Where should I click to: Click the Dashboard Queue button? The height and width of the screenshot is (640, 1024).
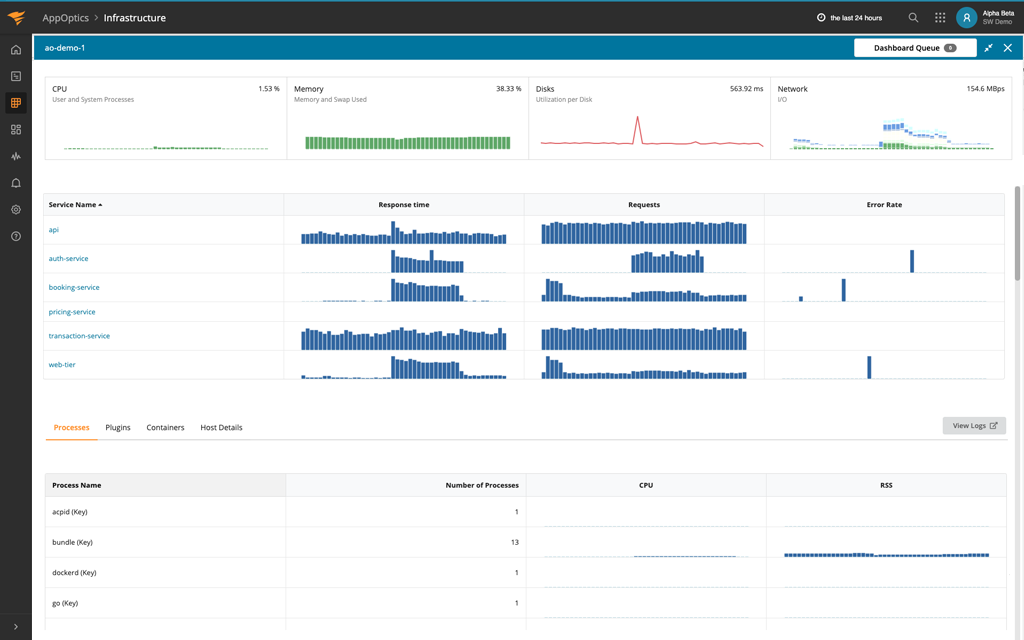tap(915, 48)
